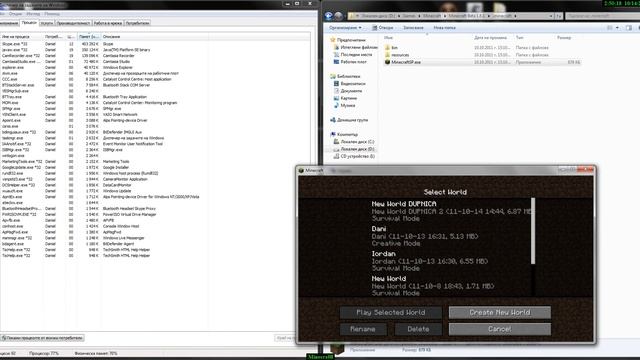Open Музика library in navigation pane
The width and height of the screenshot is (640, 360).
tap(344, 106)
